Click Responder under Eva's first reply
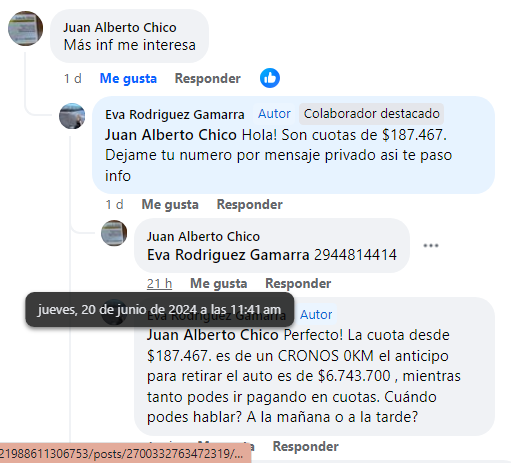The width and height of the screenshot is (511, 463). [250, 204]
